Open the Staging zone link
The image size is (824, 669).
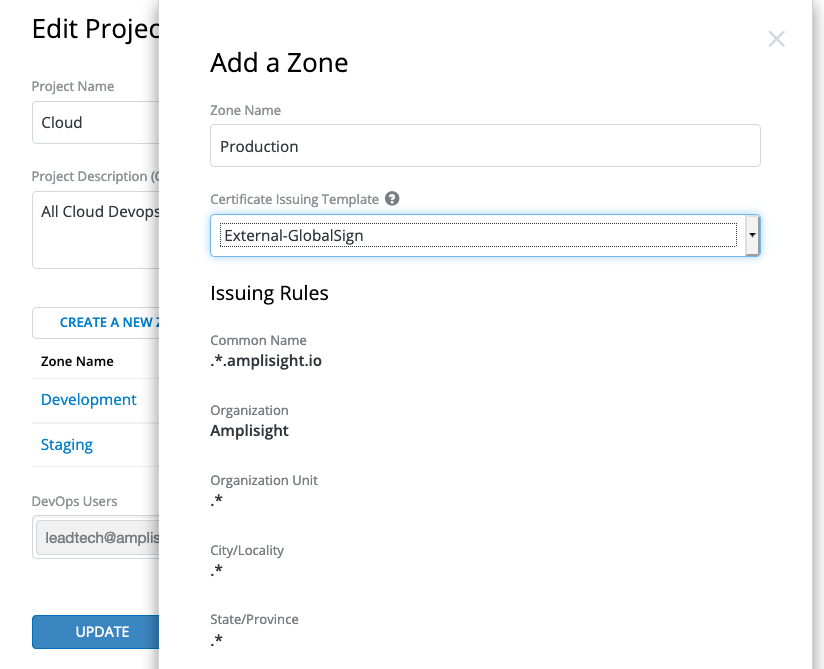[67, 445]
